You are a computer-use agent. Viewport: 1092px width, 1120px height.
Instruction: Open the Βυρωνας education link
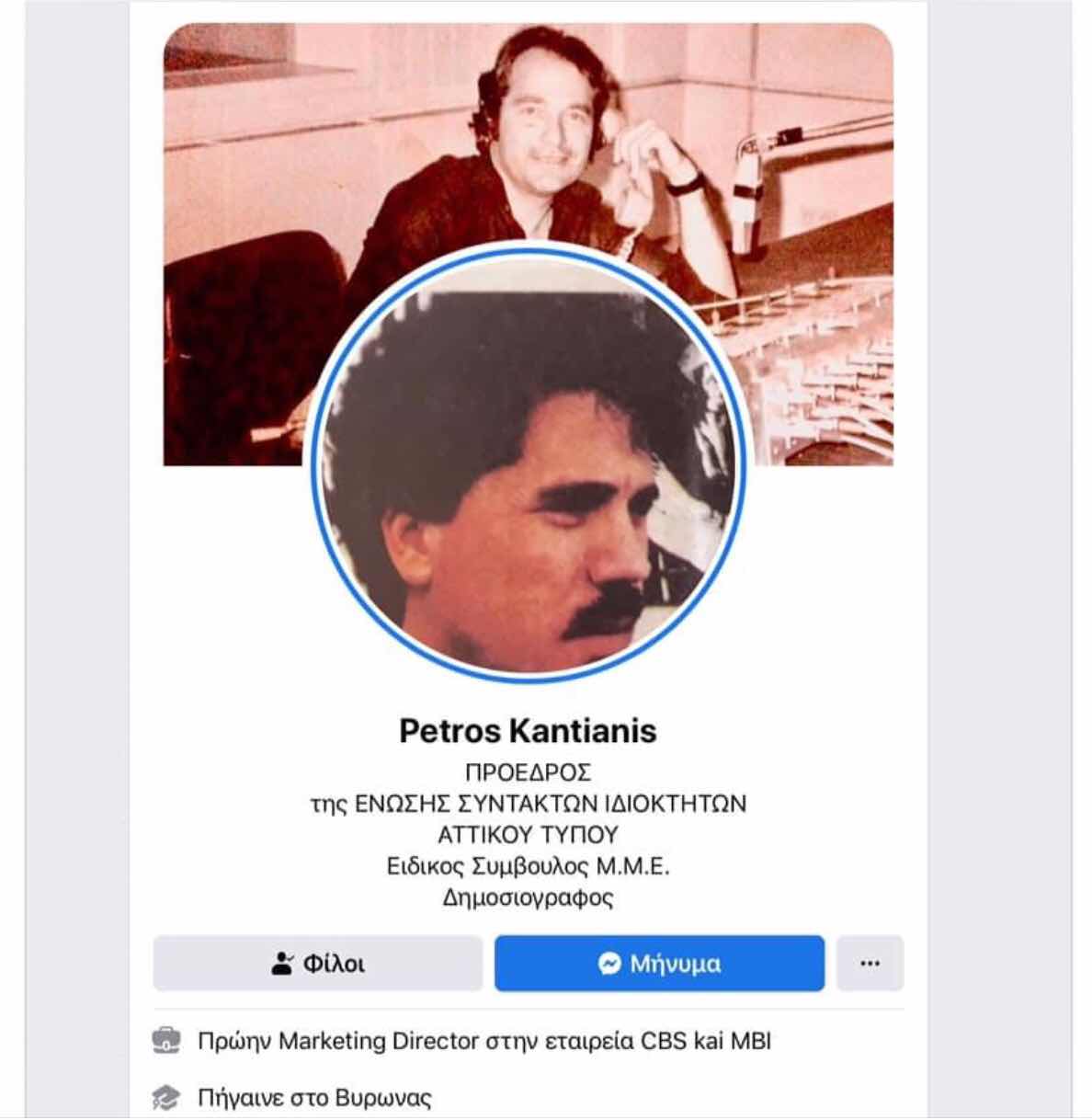pyautogui.click(x=383, y=1098)
